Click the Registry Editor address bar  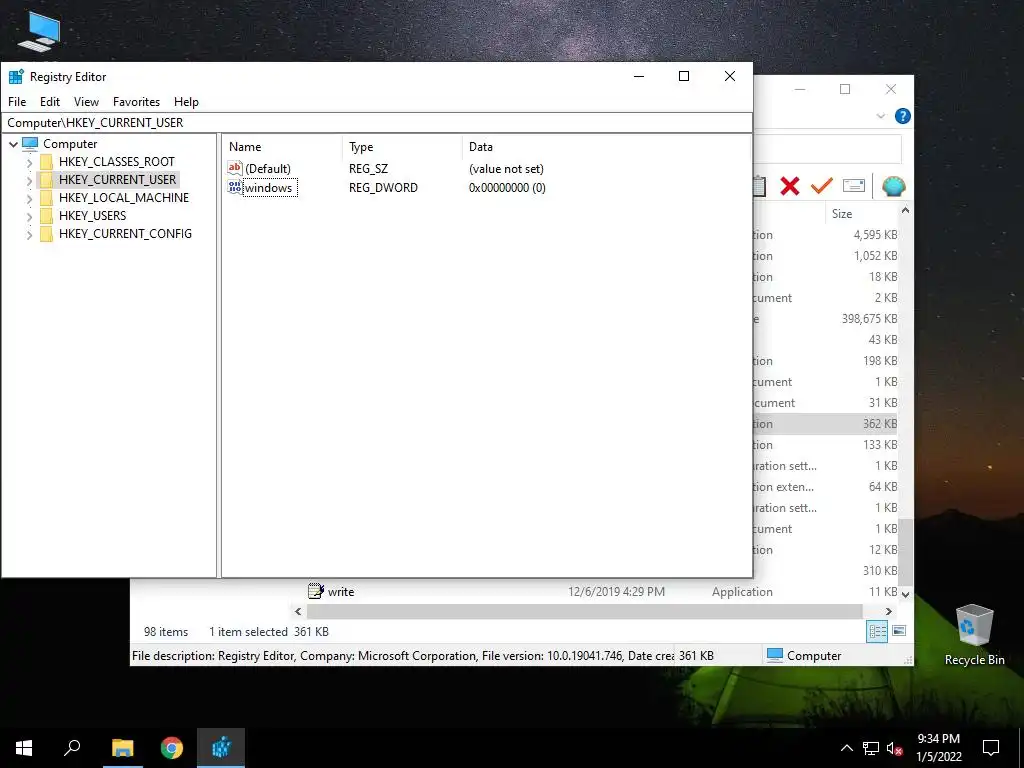[x=377, y=123]
